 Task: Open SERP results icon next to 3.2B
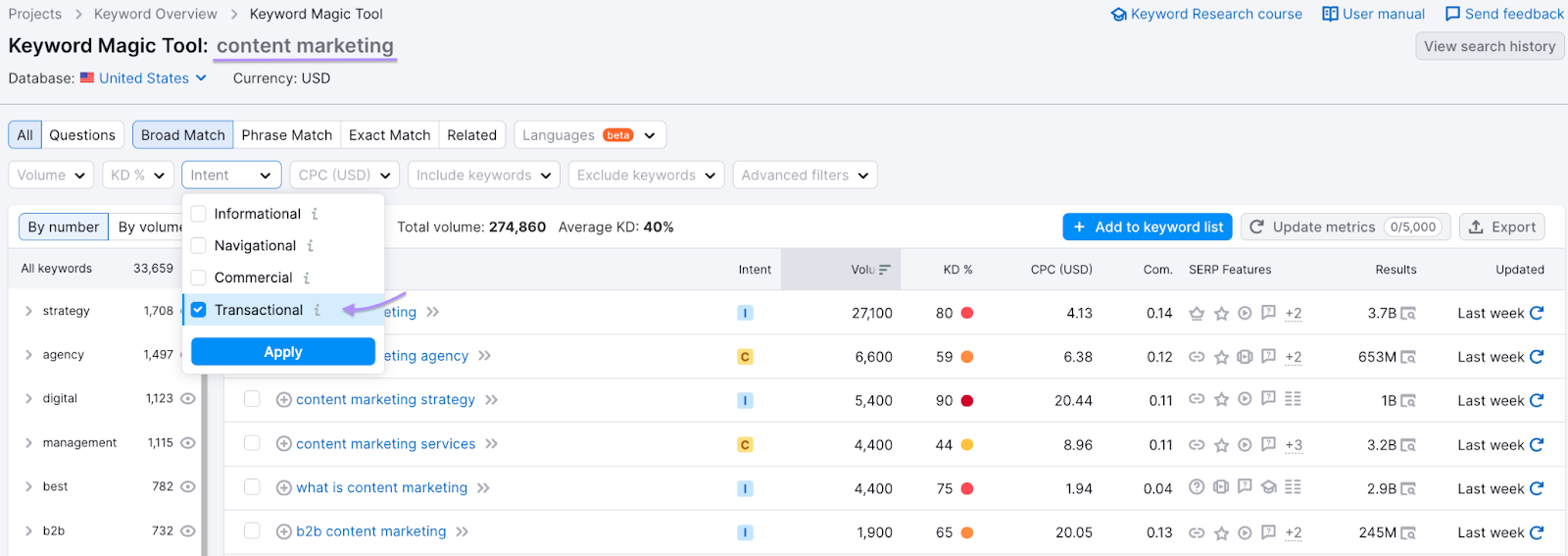pos(1408,445)
